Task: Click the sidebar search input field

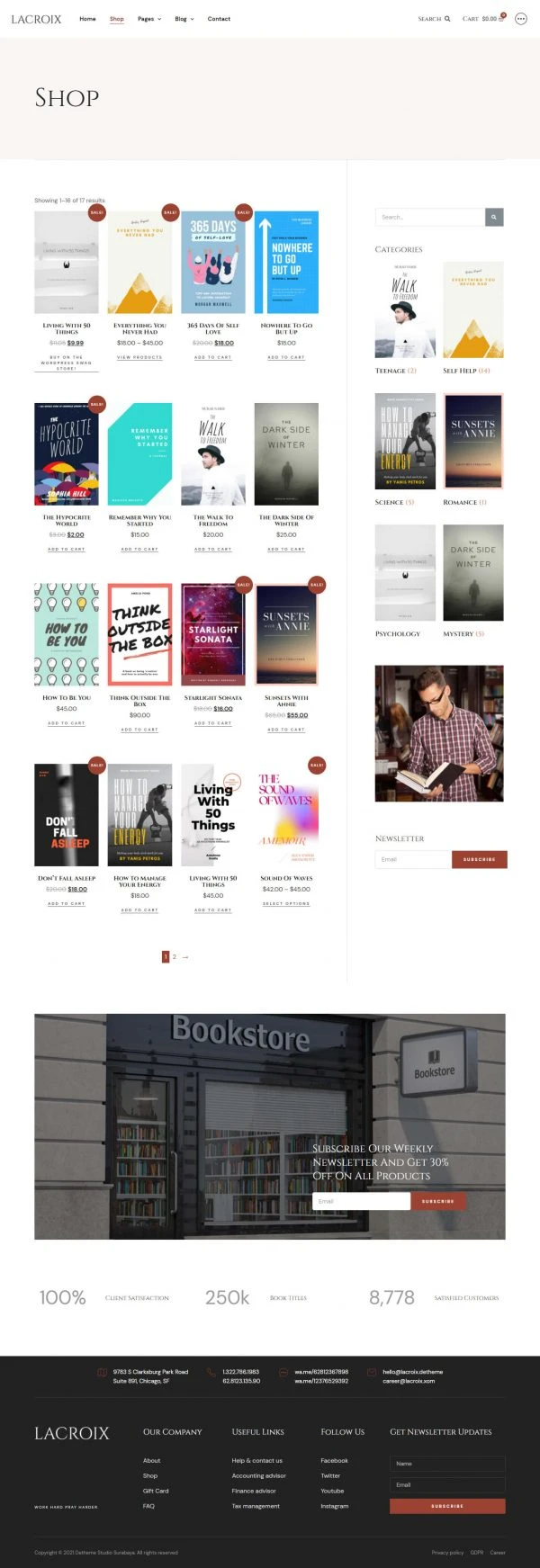Action: click(x=430, y=218)
